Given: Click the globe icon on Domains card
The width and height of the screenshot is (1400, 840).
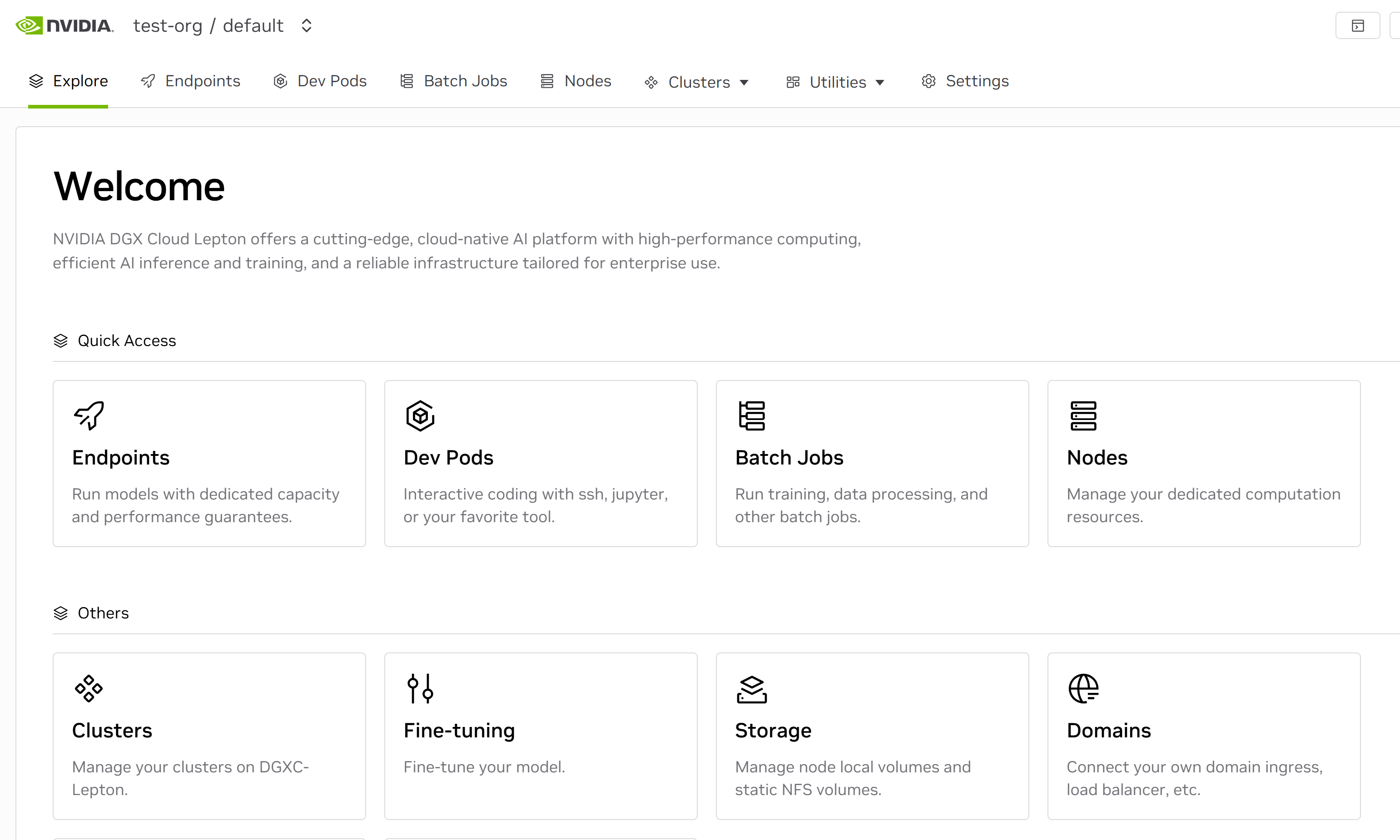Looking at the screenshot, I should pos(1083,689).
